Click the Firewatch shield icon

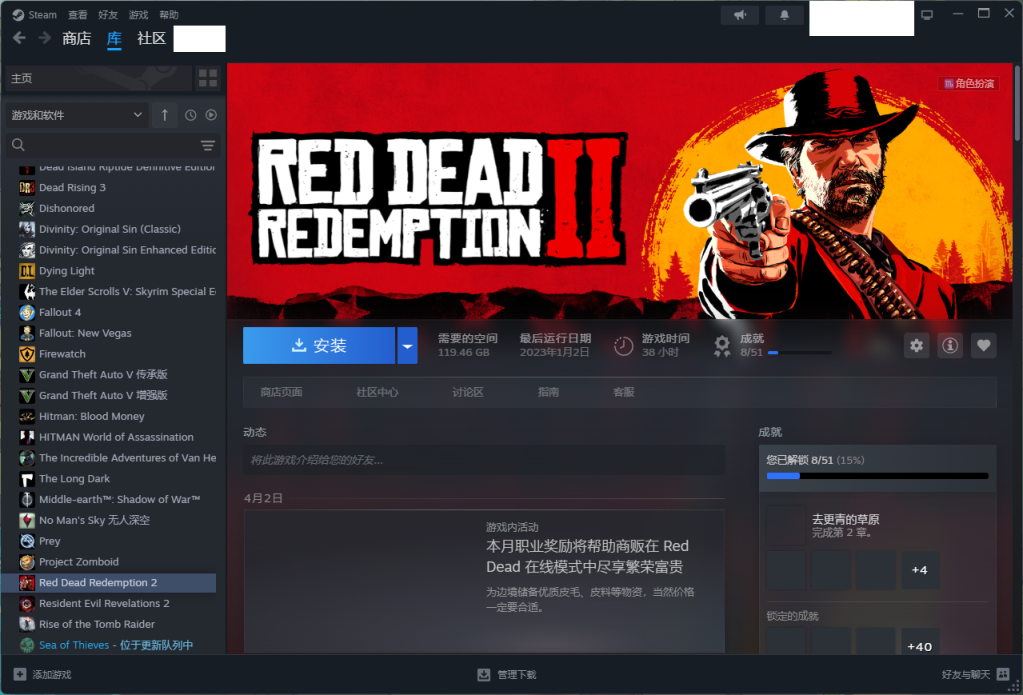pos(27,354)
